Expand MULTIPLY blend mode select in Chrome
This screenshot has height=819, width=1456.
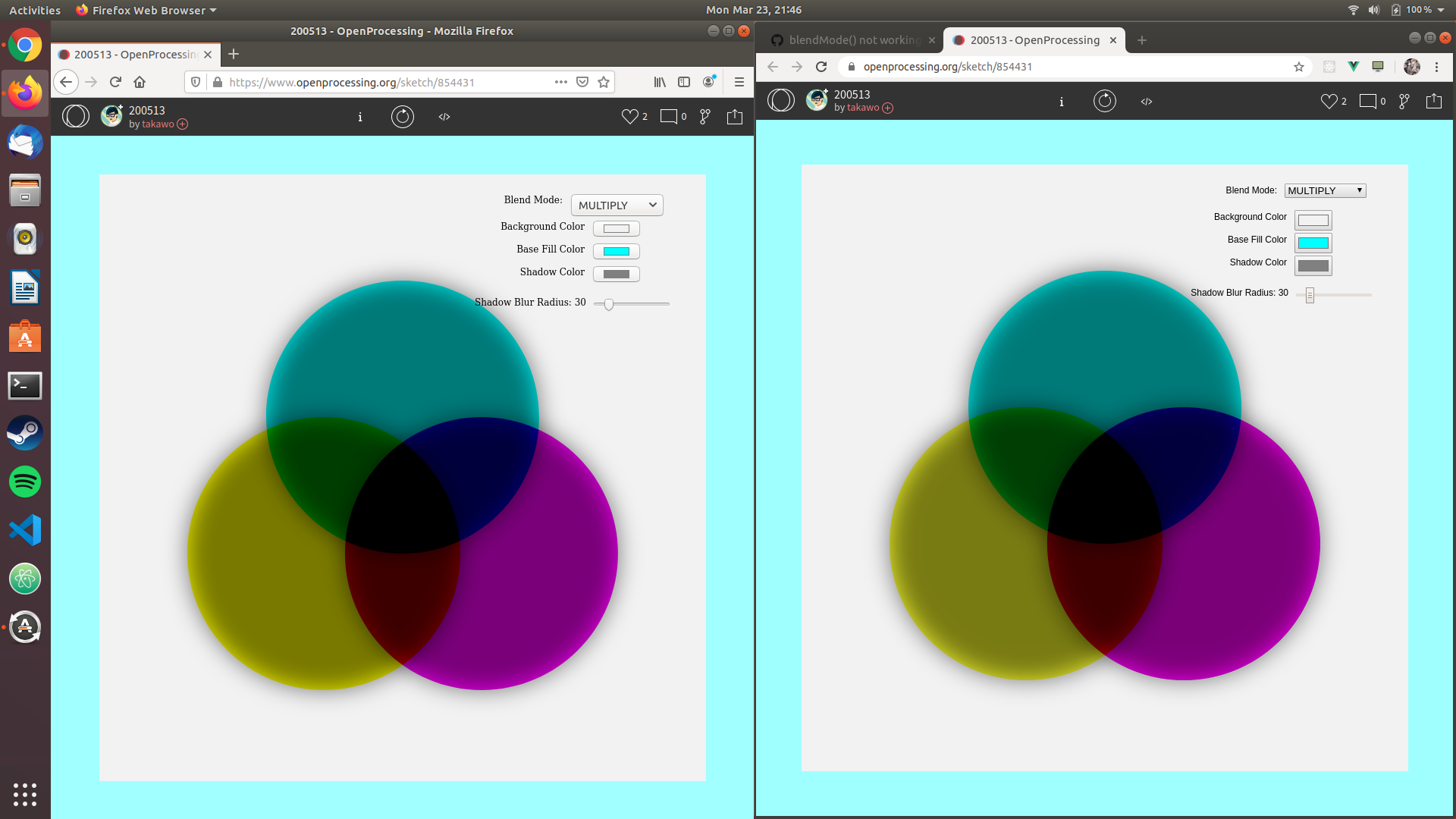[x=1325, y=190]
